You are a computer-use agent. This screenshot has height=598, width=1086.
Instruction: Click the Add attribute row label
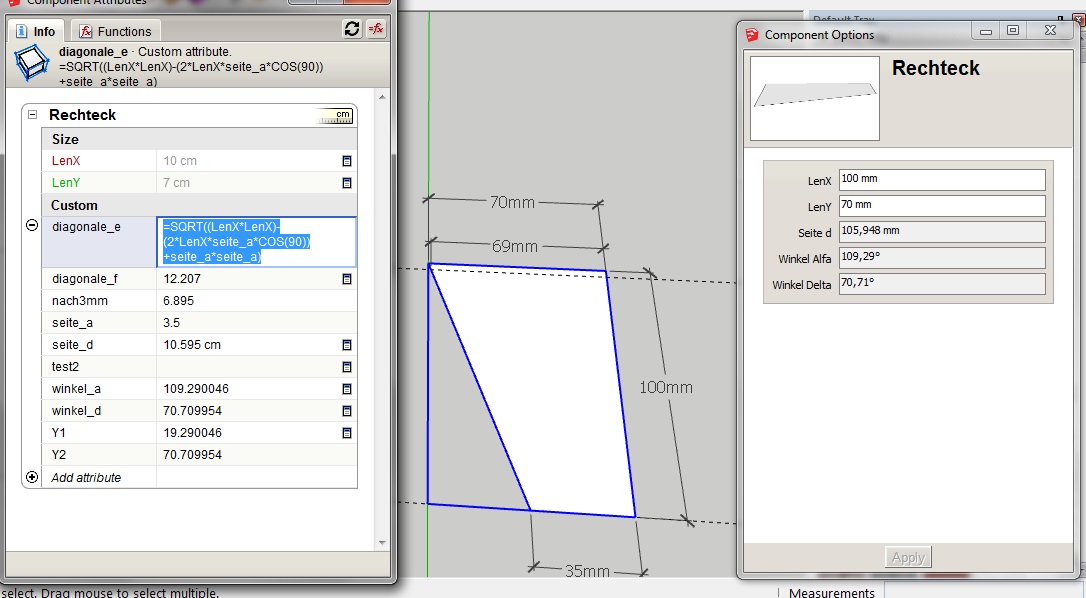[x=87, y=478]
